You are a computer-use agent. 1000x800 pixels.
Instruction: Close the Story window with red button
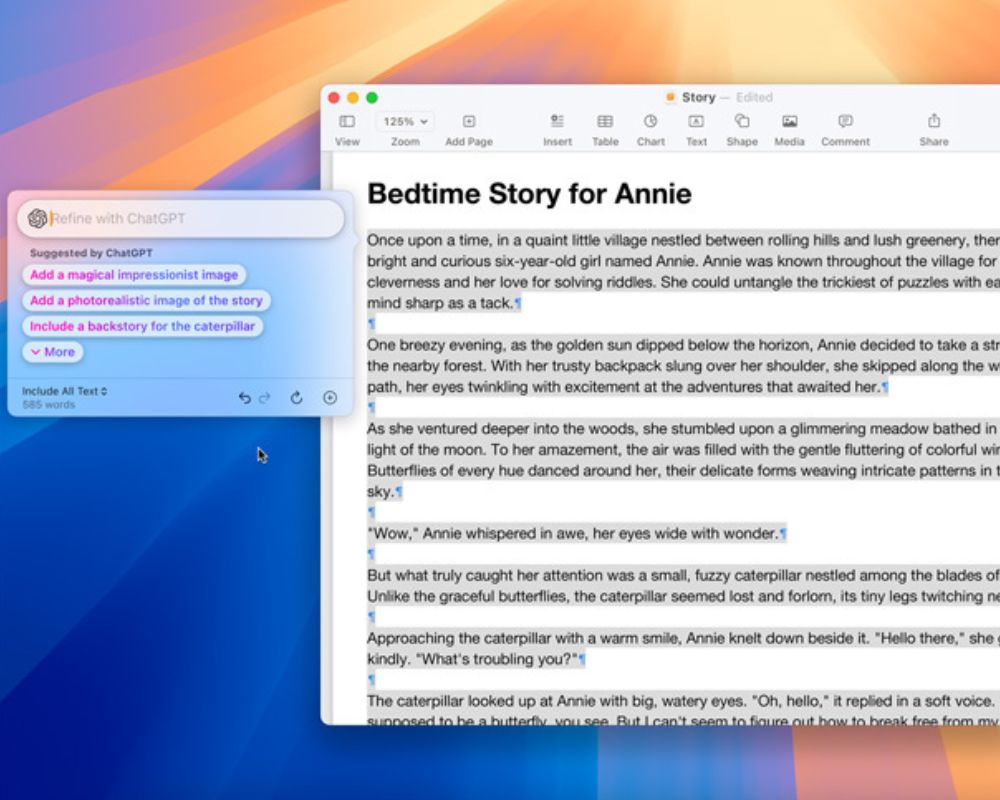pyautogui.click(x=334, y=98)
